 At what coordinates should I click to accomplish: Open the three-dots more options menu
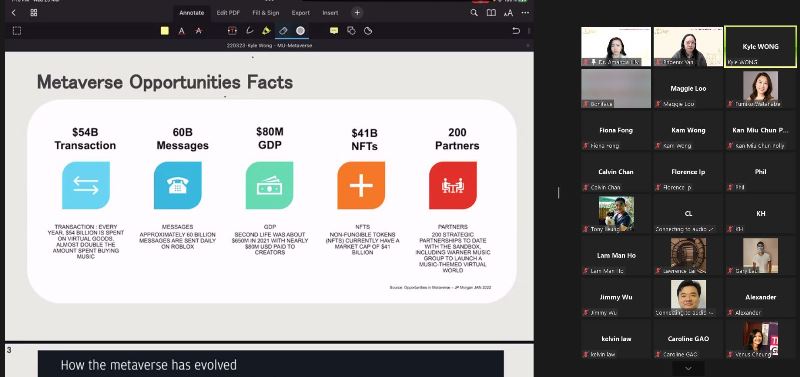pos(525,13)
